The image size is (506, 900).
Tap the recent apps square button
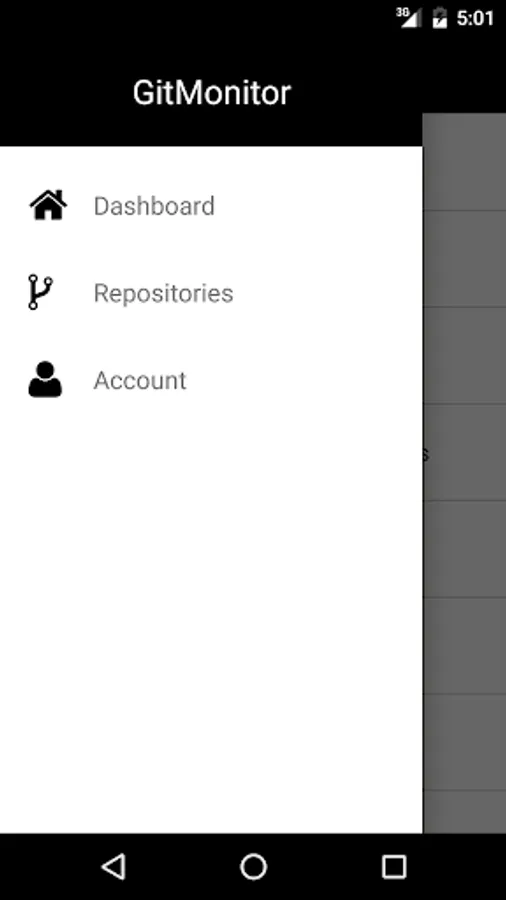[x=394, y=866]
